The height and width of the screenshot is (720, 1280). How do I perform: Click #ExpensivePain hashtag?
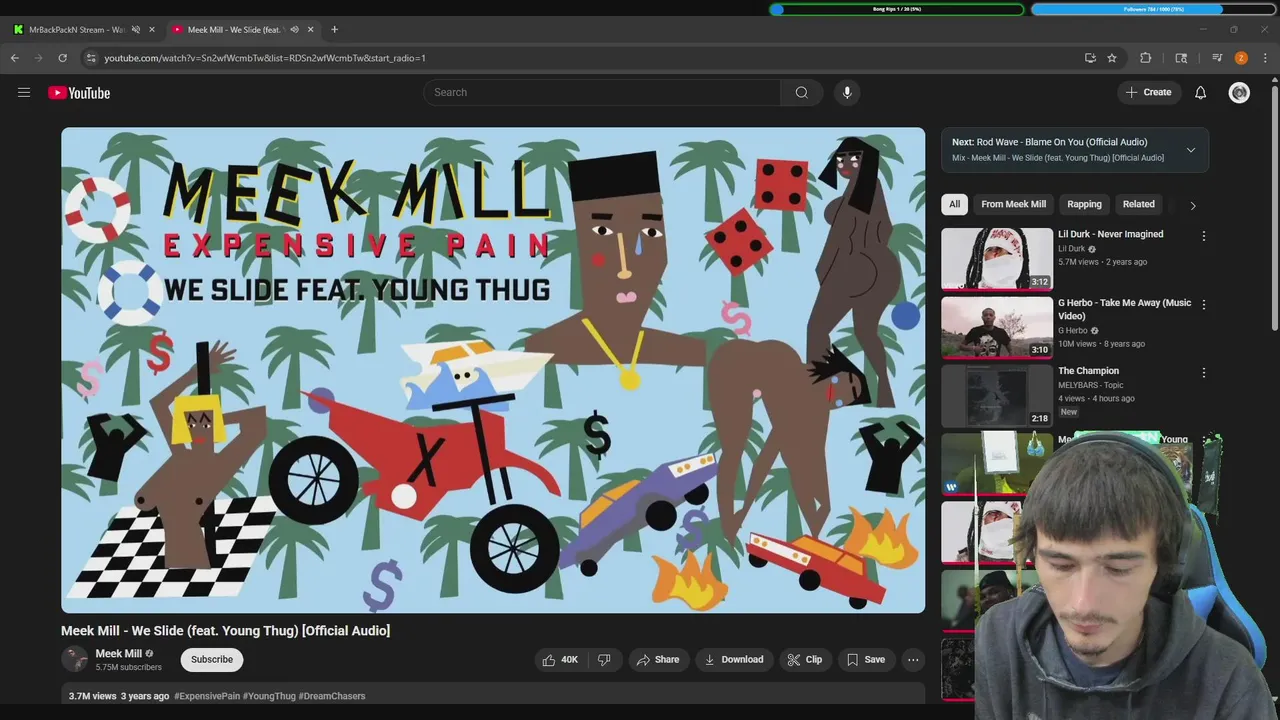[207, 696]
